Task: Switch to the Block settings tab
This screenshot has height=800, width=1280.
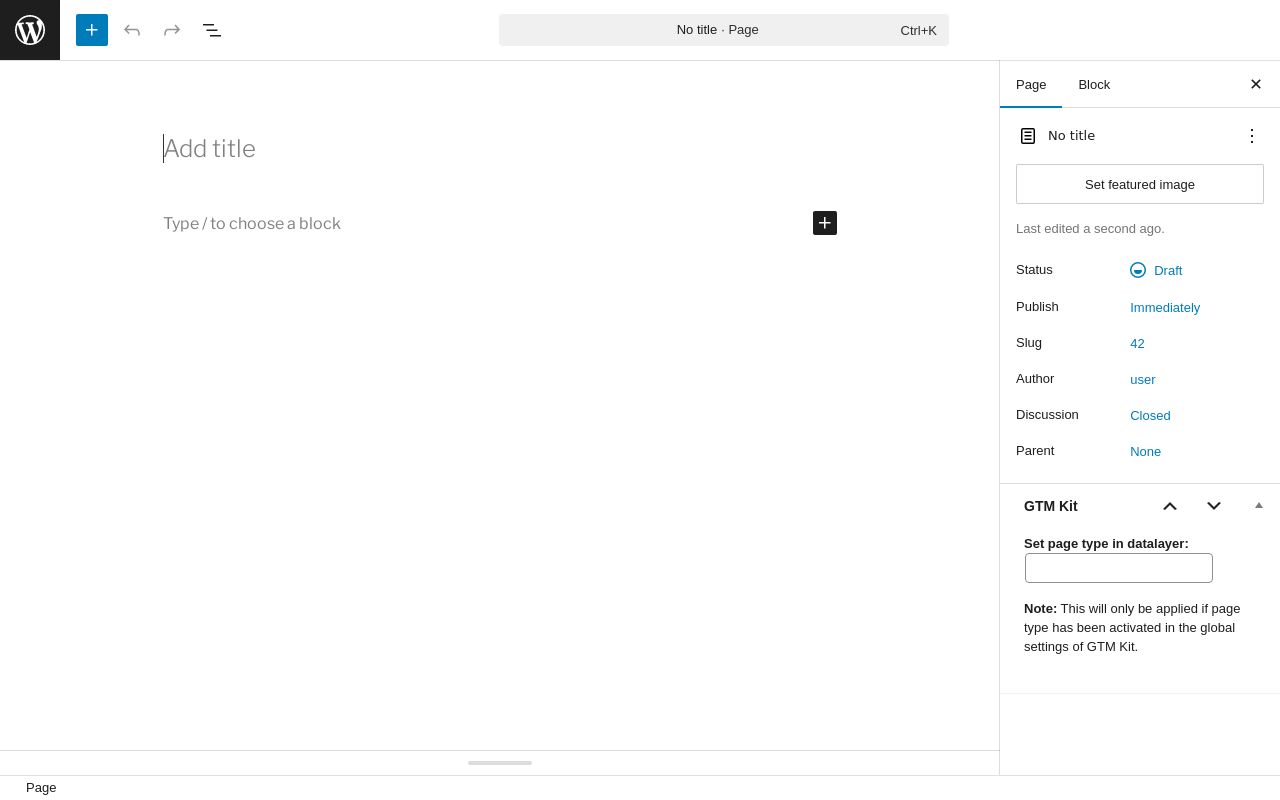Action: point(1094,85)
